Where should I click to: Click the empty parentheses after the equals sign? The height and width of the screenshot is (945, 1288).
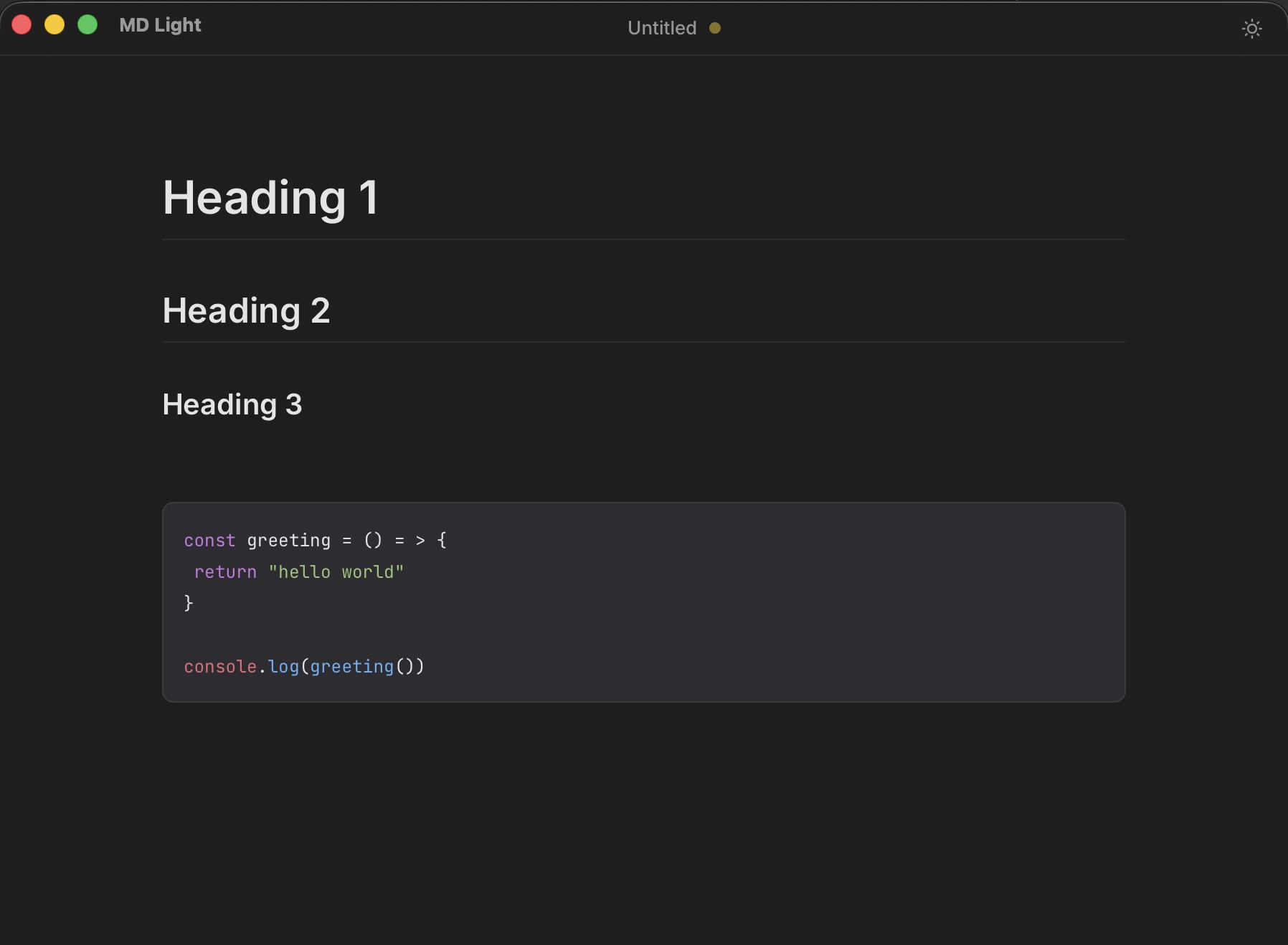click(373, 541)
